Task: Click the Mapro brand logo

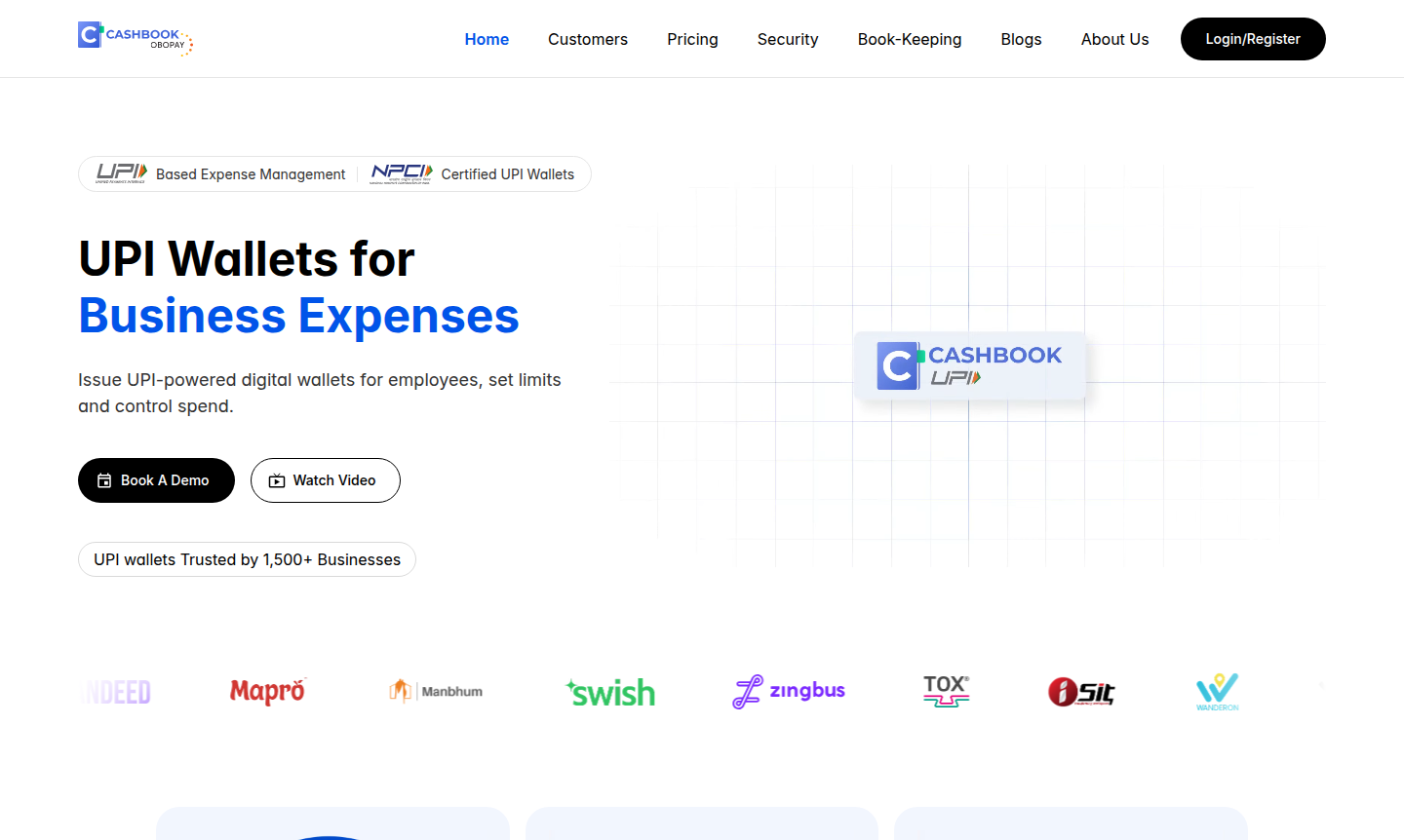Action: (x=268, y=691)
